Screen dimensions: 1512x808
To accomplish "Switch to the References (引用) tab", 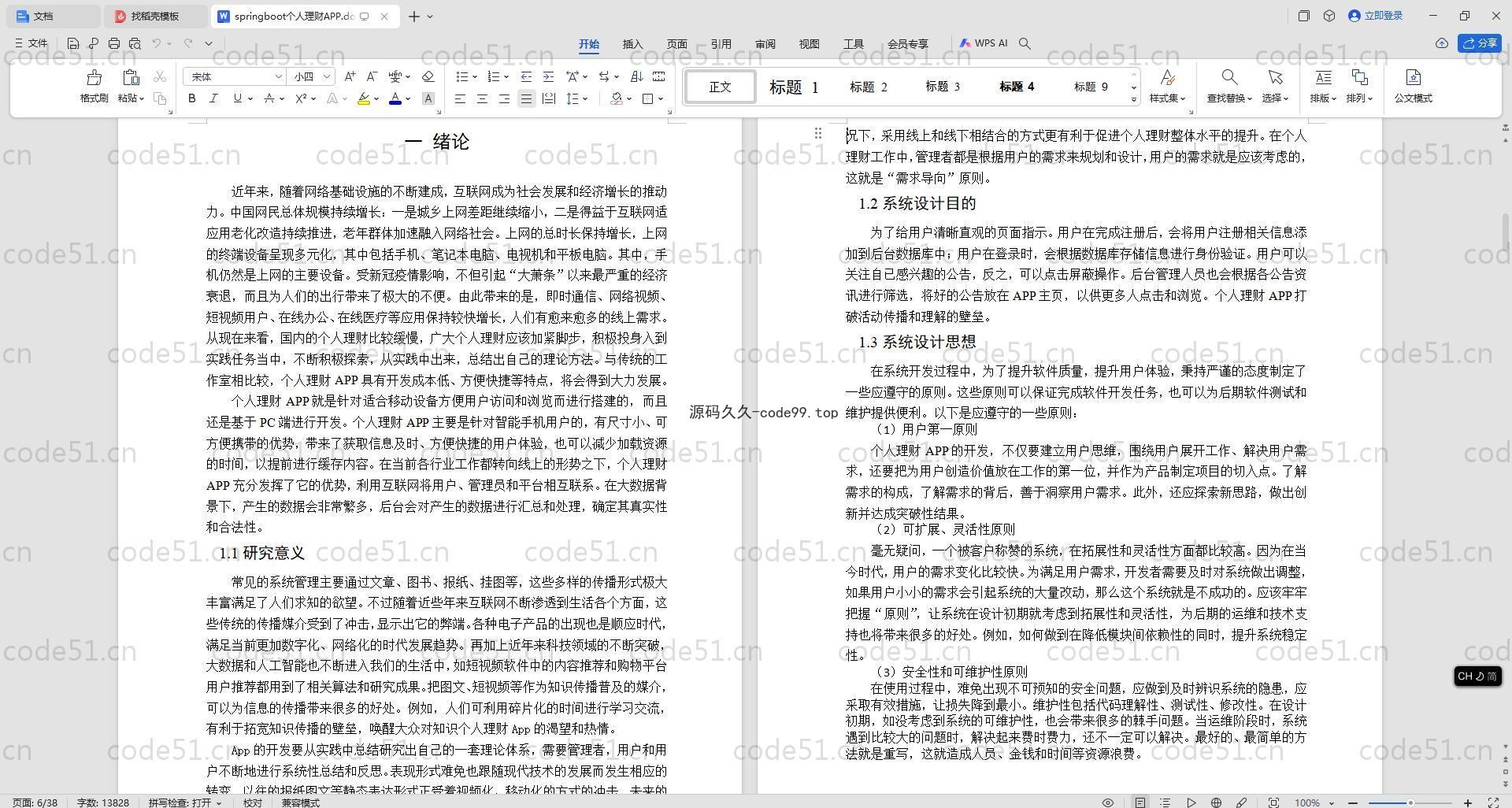I will click(x=721, y=44).
